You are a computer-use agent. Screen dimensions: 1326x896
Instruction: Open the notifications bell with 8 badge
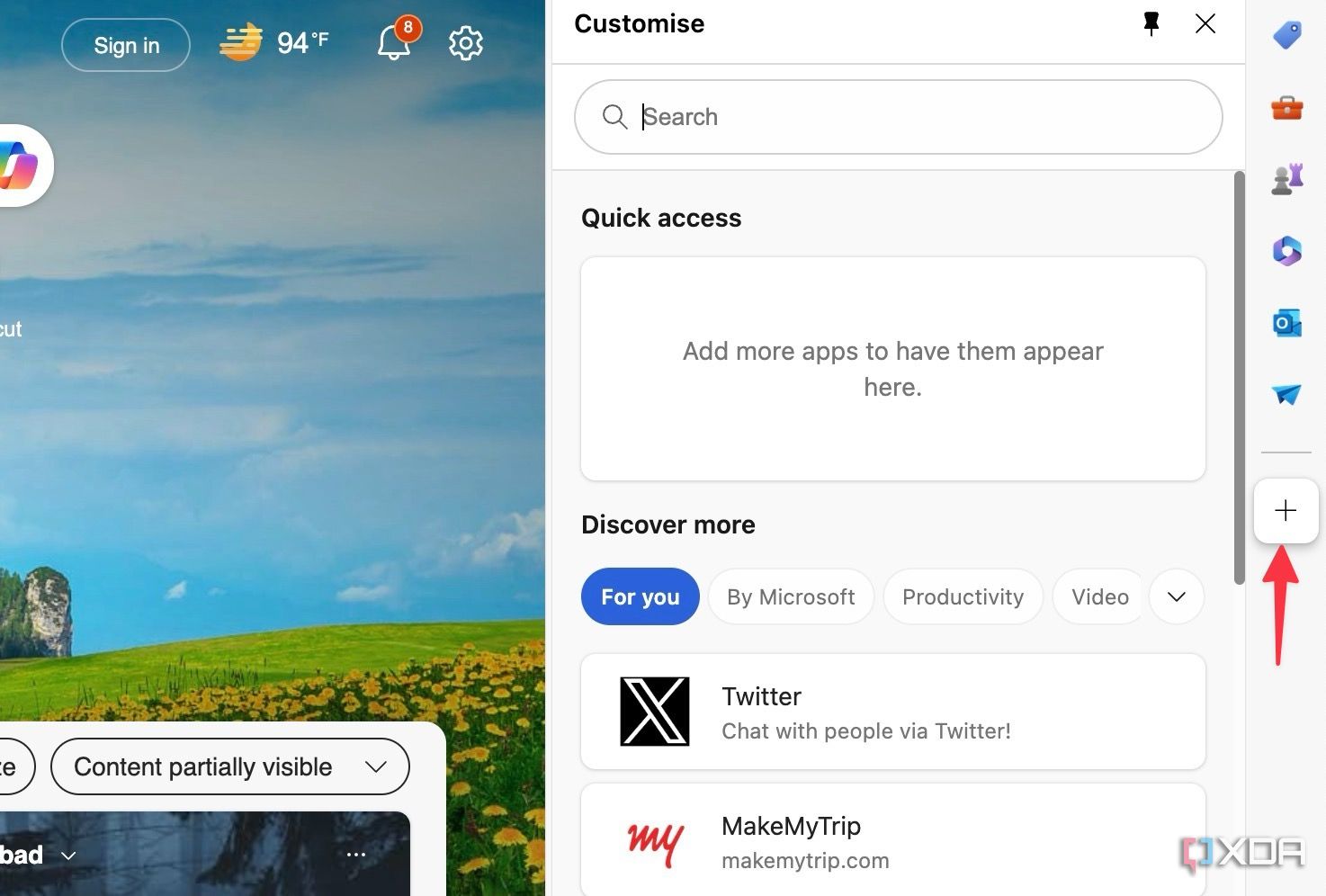click(x=396, y=40)
